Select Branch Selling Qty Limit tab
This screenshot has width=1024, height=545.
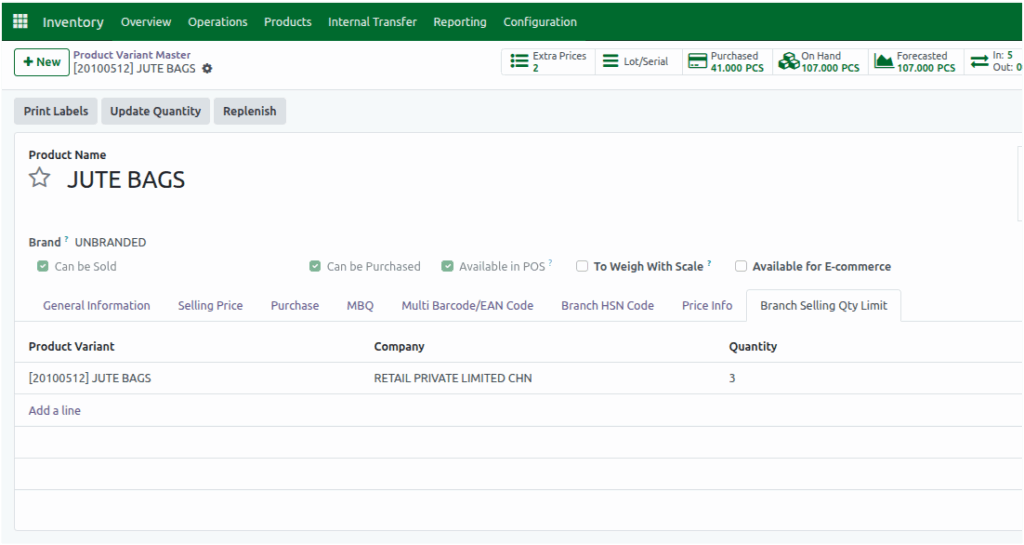pyautogui.click(x=824, y=305)
